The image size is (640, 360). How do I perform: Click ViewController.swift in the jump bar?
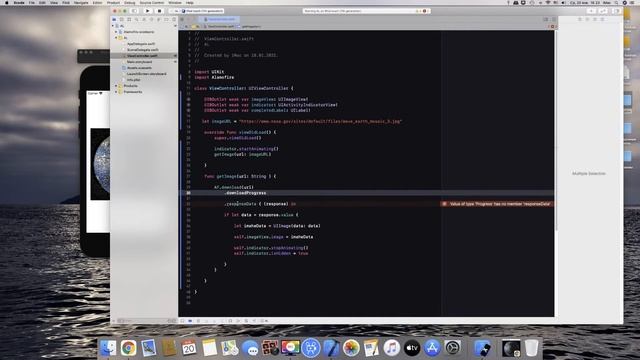[x=221, y=27]
